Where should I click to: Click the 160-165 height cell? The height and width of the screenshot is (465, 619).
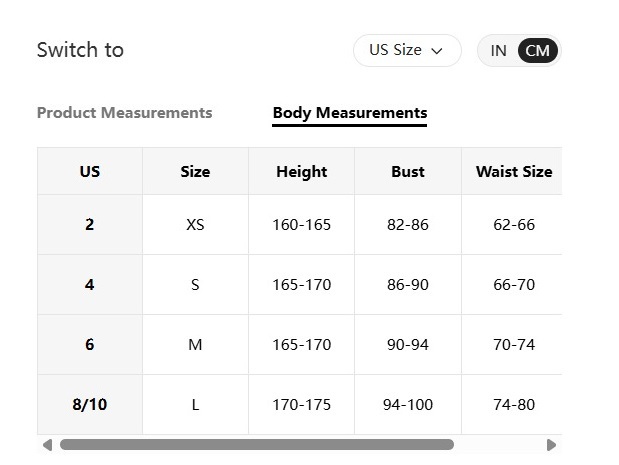[x=301, y=225]
